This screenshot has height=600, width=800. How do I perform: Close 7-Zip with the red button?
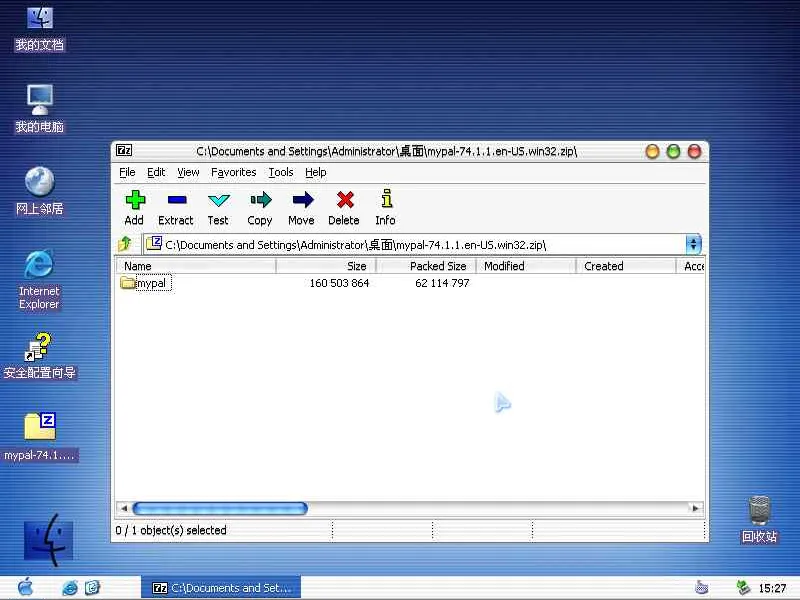pyautogui.click(x=694, y=152)
